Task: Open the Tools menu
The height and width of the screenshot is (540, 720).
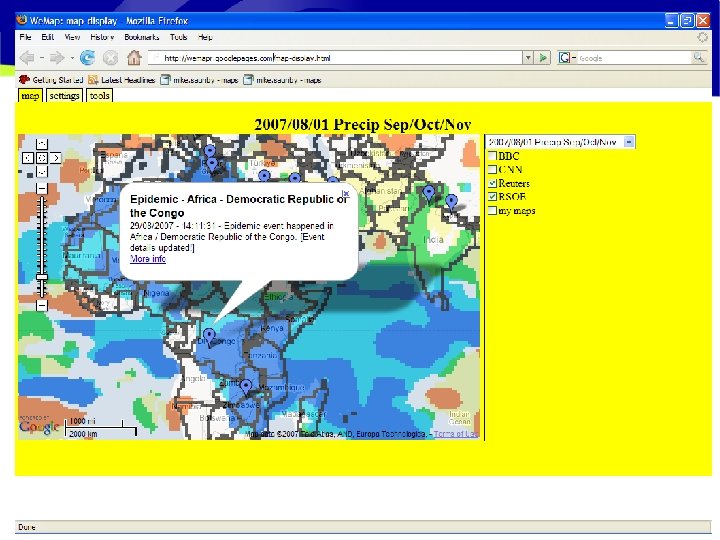Action: pyautogui.click(x=179, y=37)
